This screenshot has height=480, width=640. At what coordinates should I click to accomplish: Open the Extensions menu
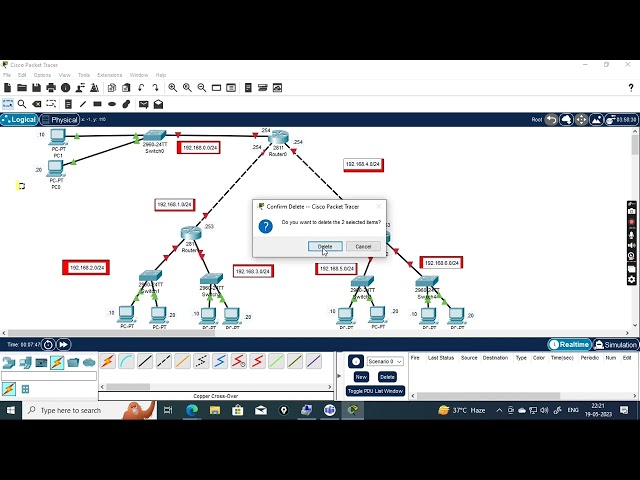pyautogui.click(x=110, y=75)
